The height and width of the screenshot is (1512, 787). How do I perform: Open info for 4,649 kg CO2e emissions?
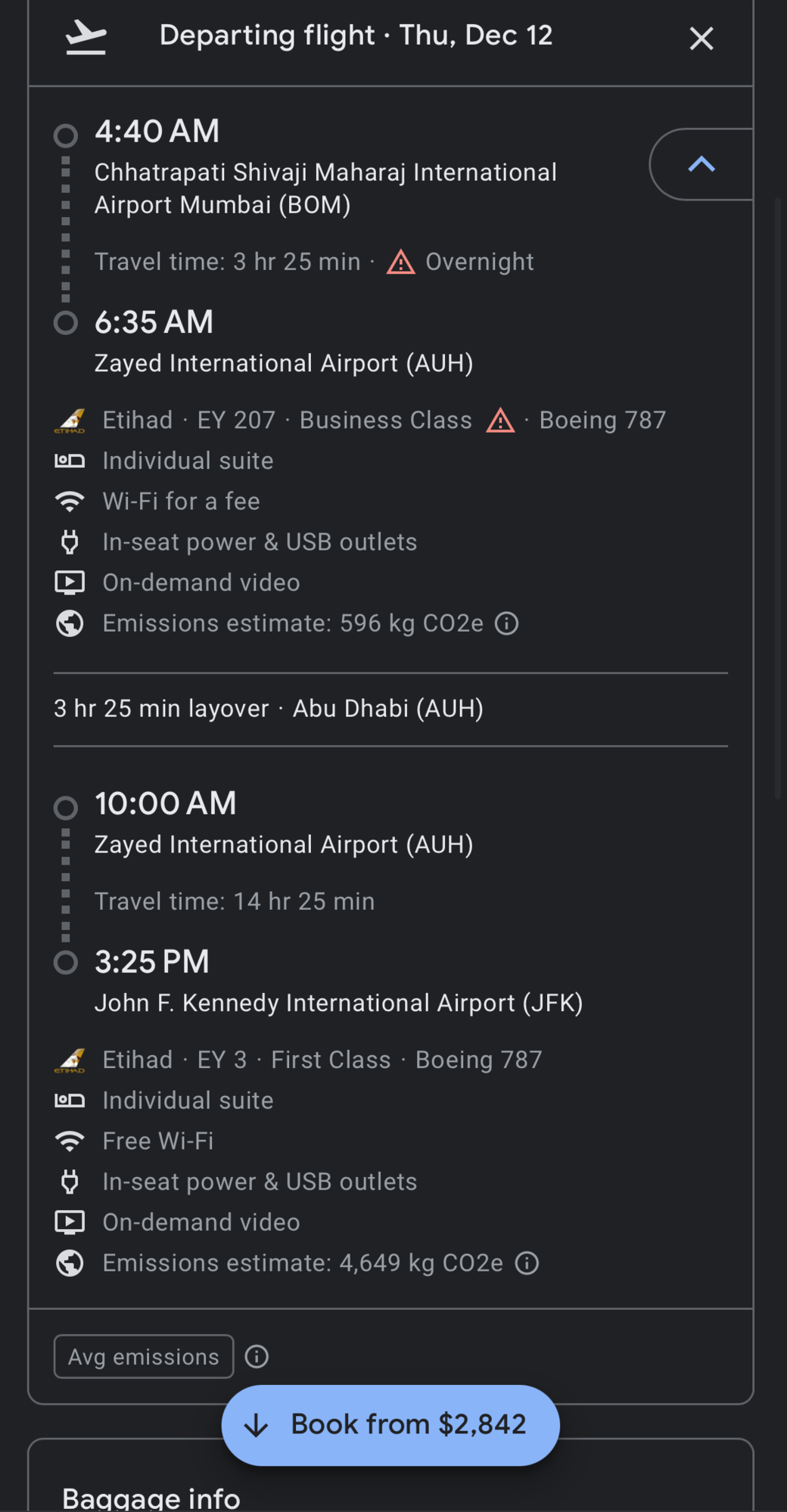click(x=527, y=1262)
